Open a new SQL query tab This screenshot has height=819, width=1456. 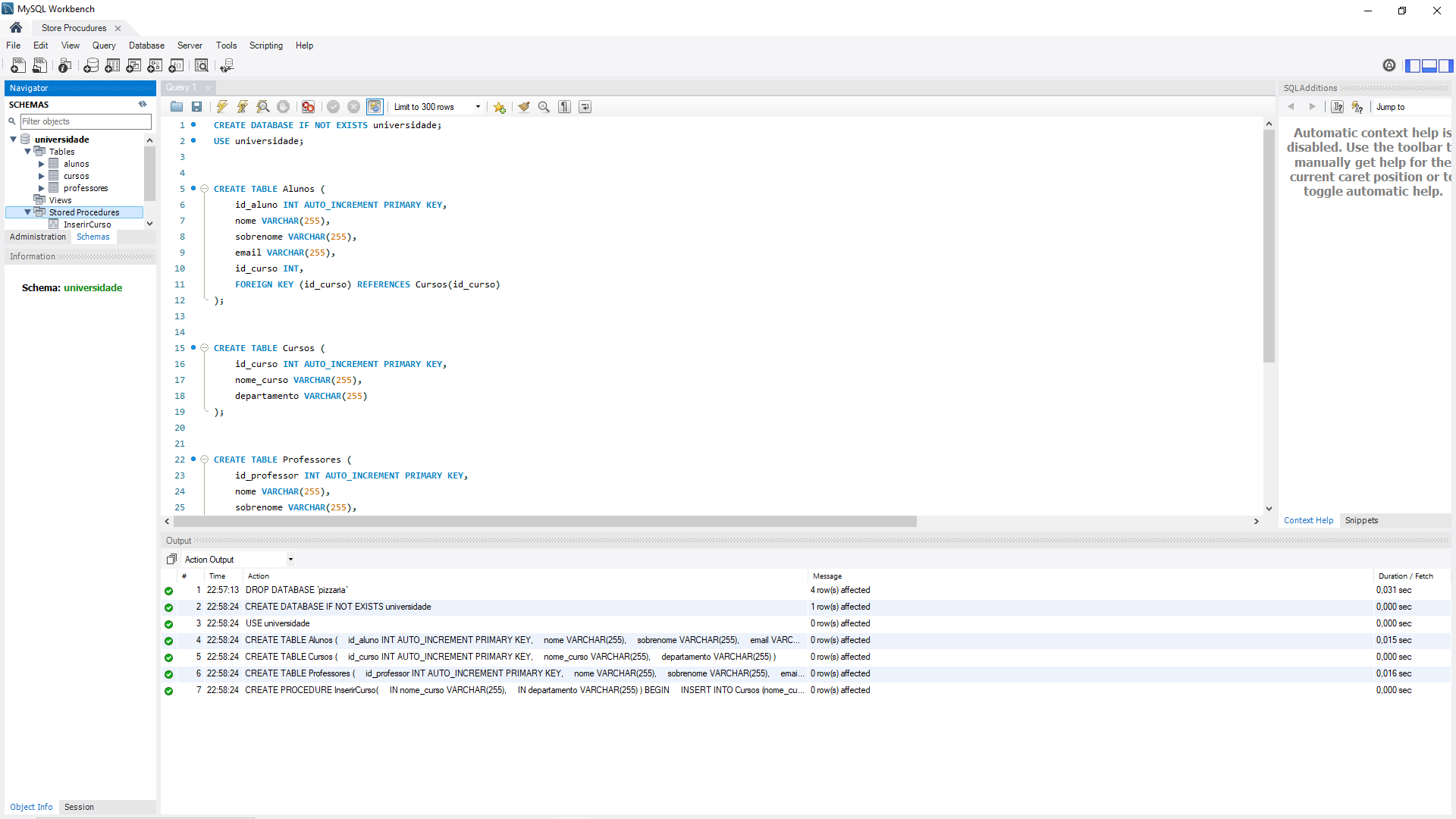coord(17,66)
